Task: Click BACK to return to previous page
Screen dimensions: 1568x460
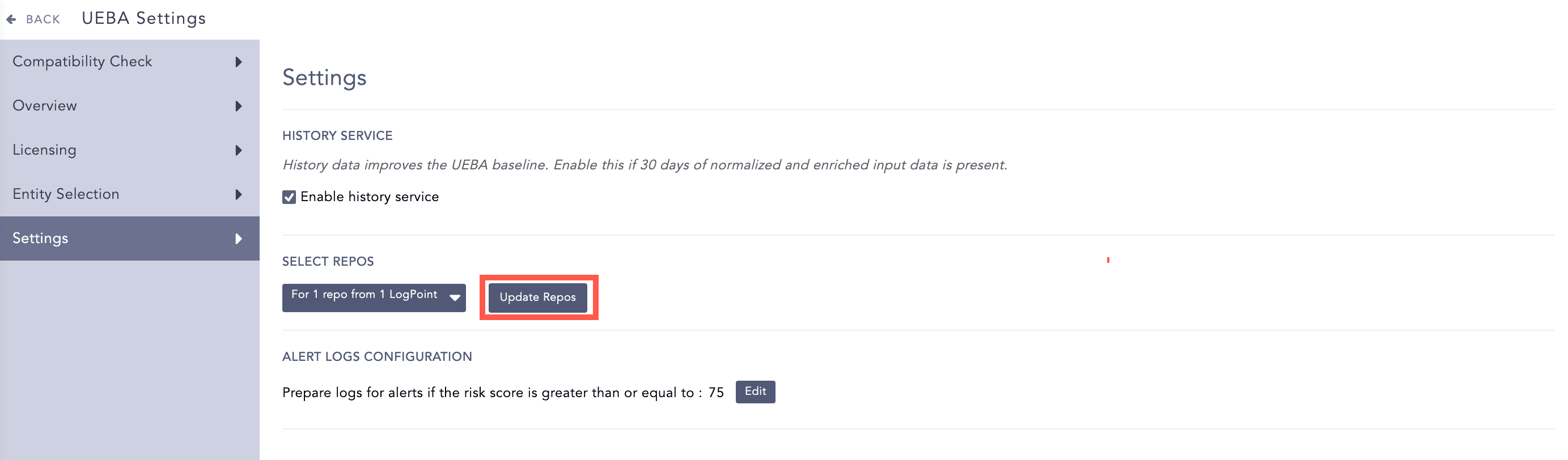Action: 42,18
